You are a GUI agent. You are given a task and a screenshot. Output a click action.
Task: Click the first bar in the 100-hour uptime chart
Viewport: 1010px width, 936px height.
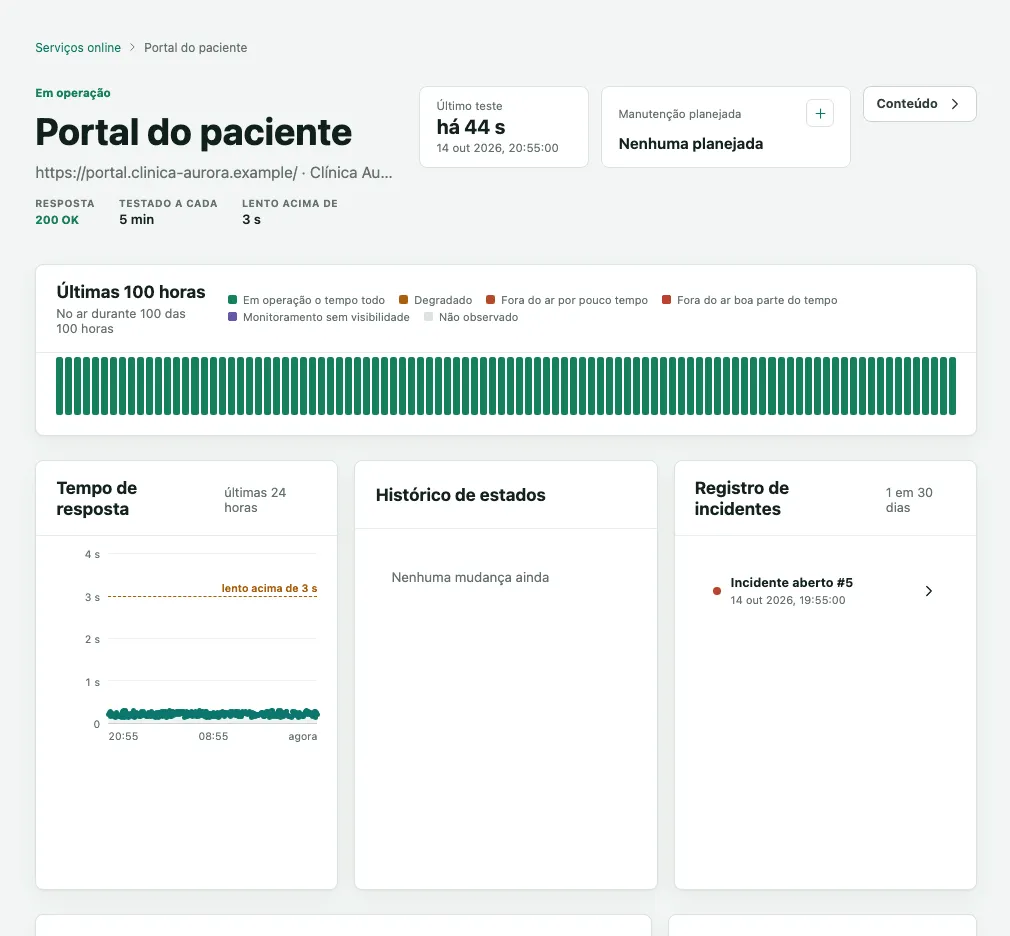tap(59, 386)
